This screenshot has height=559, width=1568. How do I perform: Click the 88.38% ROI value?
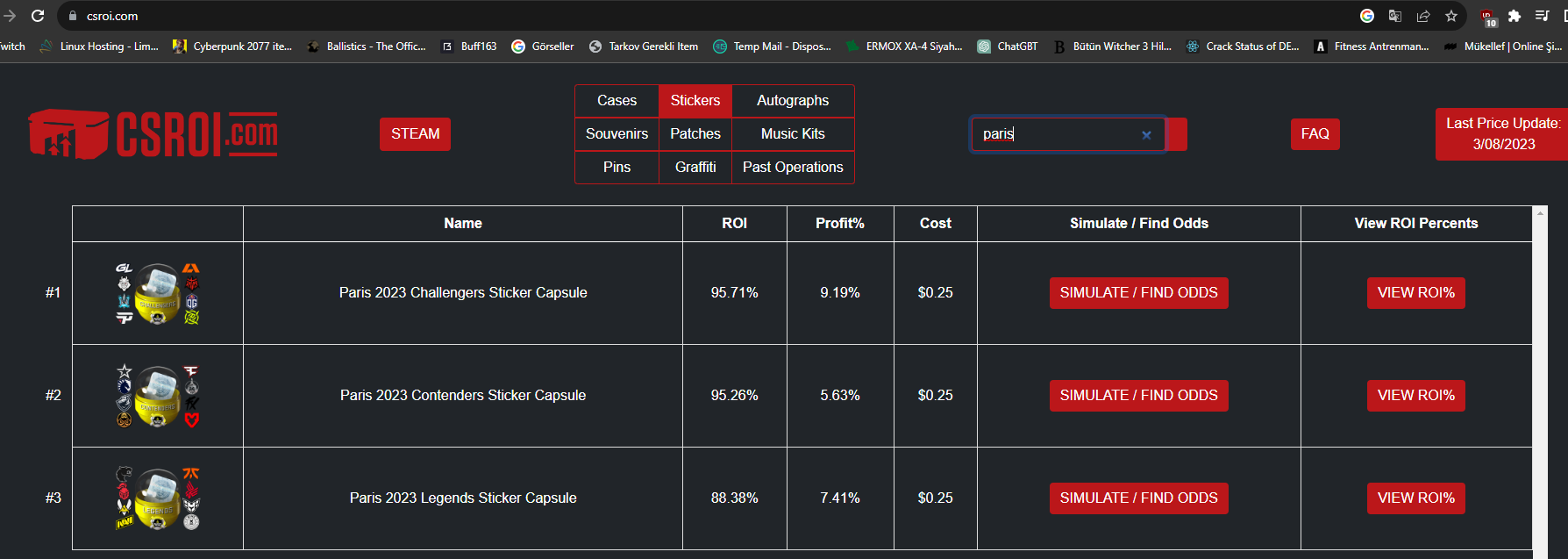pyautogui.click(x=735, y=498)
